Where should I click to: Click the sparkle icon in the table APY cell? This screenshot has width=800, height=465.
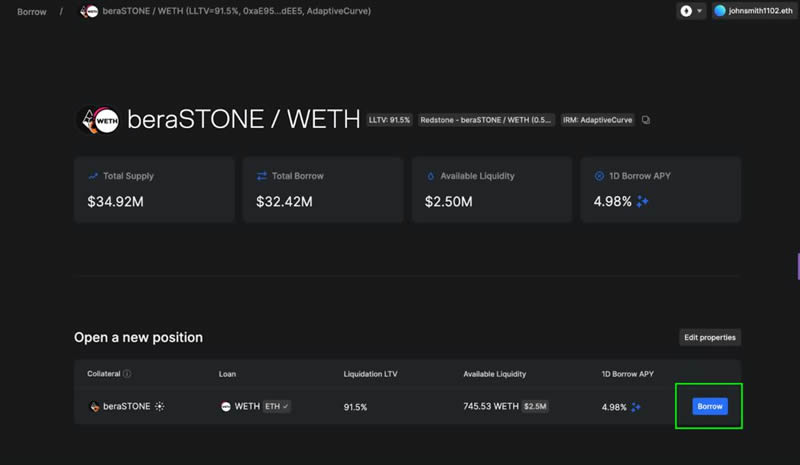[636, 407]
